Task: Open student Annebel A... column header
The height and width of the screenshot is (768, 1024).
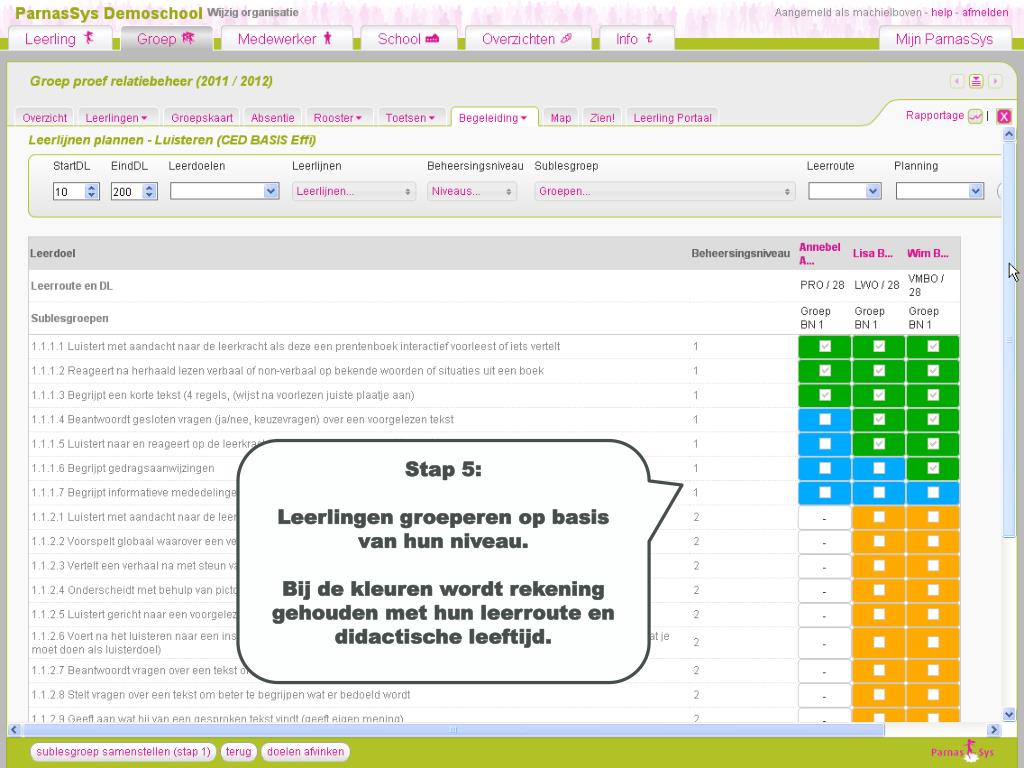Action: [x=820, y=253]
